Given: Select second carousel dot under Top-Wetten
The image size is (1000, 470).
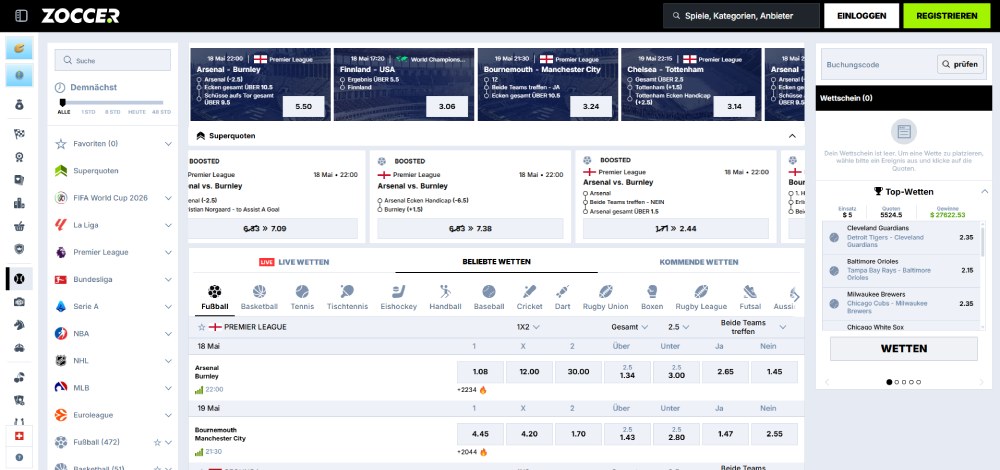Looking at the screenshot, I should (897, 382).
